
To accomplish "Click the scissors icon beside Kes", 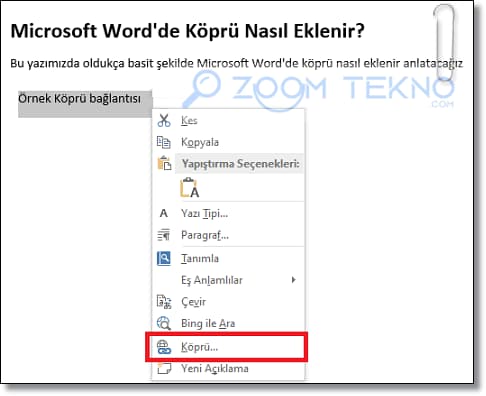I will [164, 120].
